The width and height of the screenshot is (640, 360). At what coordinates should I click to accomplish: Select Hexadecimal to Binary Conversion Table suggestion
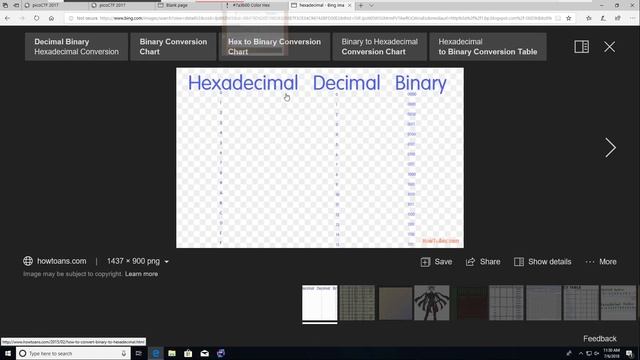488,47
